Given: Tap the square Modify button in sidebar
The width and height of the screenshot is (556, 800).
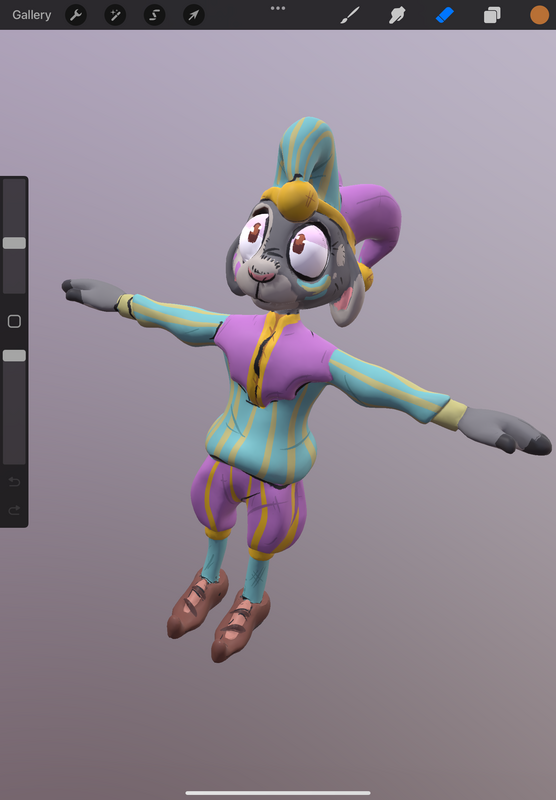Looking at the screenshot, I should click(14, 321).
